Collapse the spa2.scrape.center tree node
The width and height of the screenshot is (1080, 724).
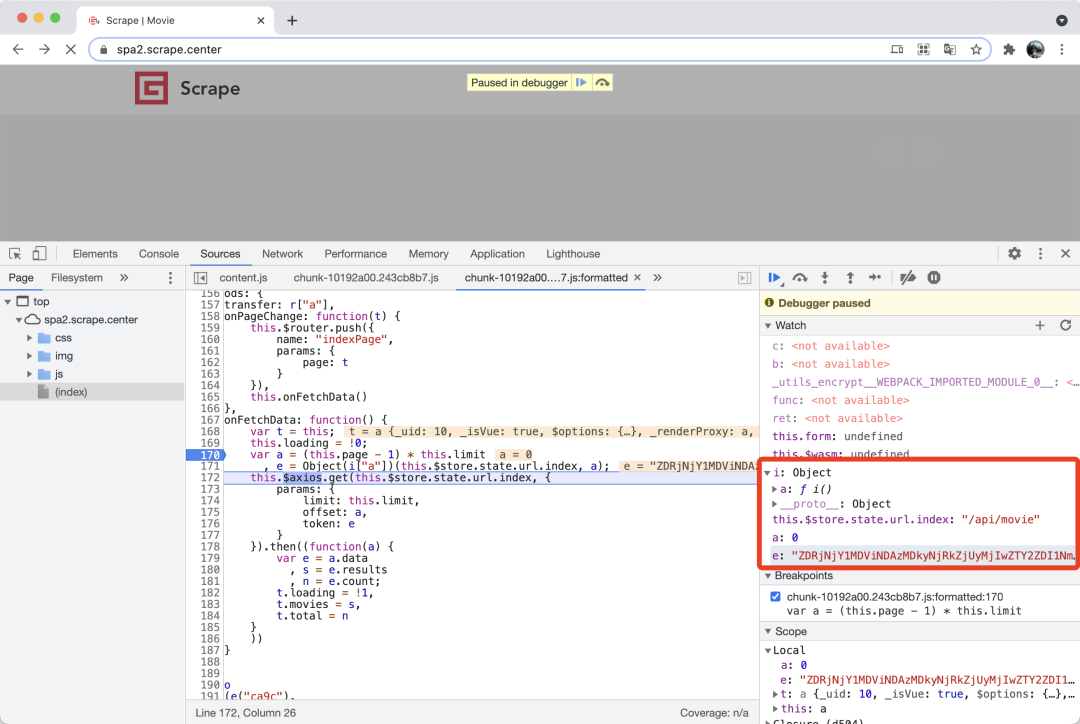pyautogui.click(x=19, y=320)
